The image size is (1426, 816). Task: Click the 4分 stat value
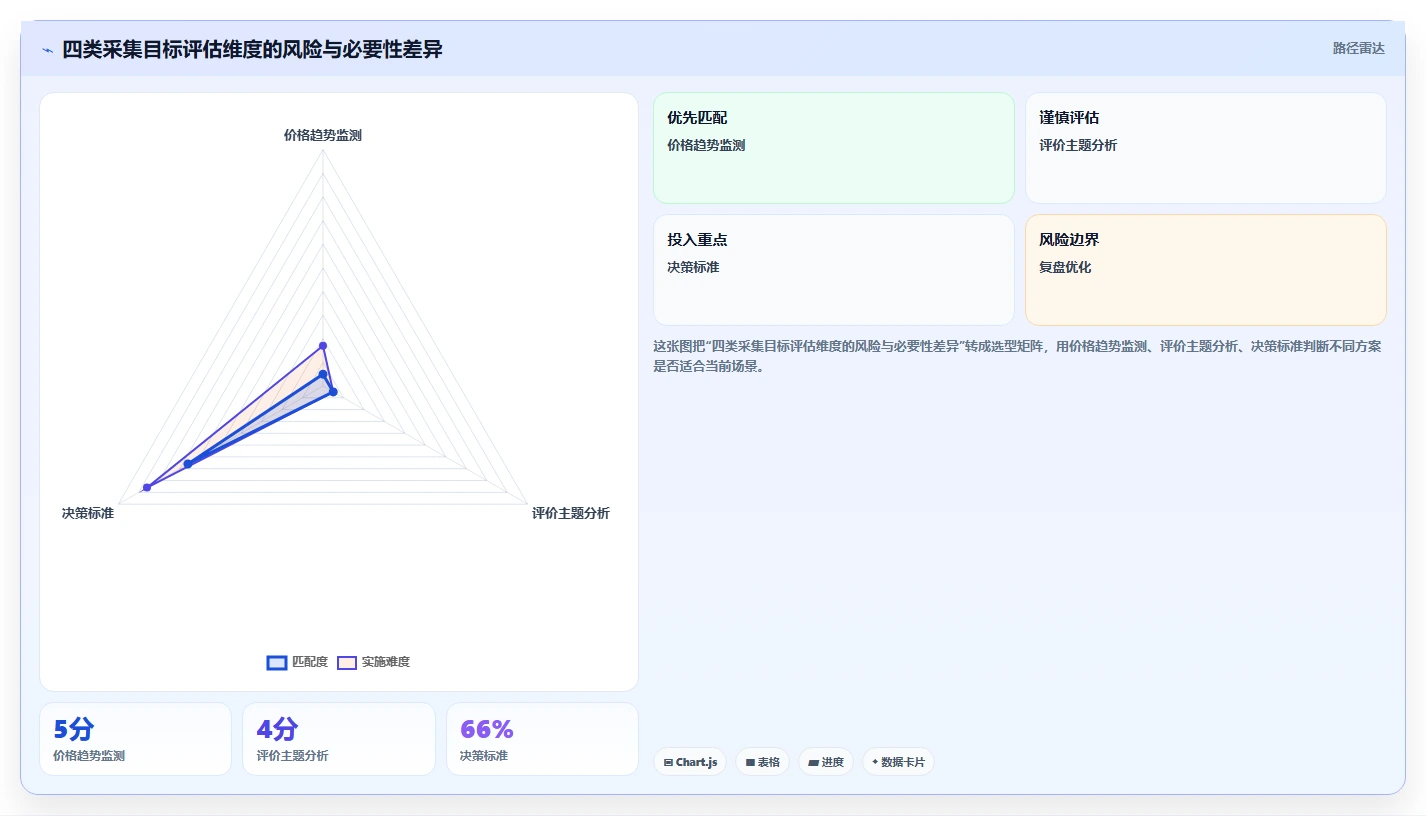click(x=277, y=729)
